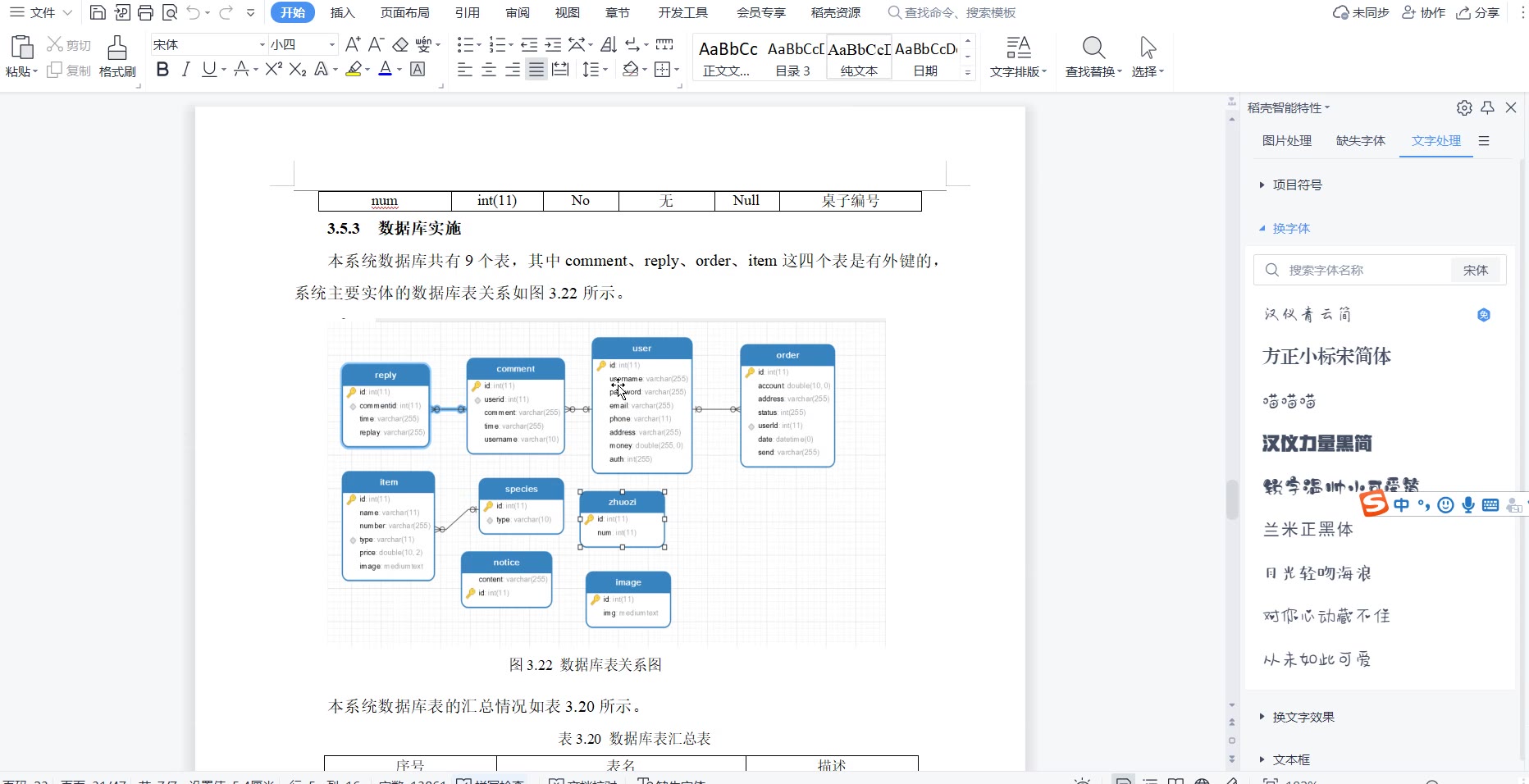Click the Print icon in quick access bar
This screenshot has width=1529, height=784.
tap(145, 12)
